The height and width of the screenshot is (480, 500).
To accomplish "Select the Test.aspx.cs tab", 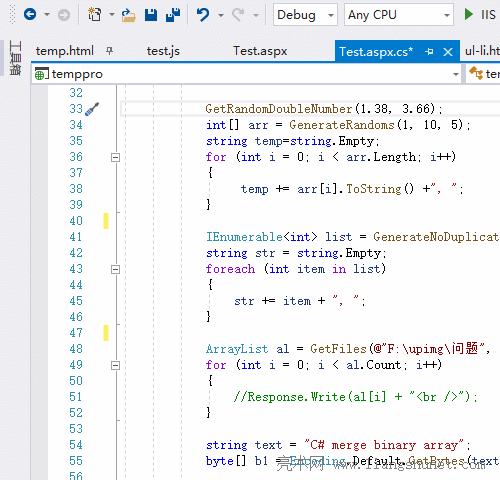I will (376, 52).
